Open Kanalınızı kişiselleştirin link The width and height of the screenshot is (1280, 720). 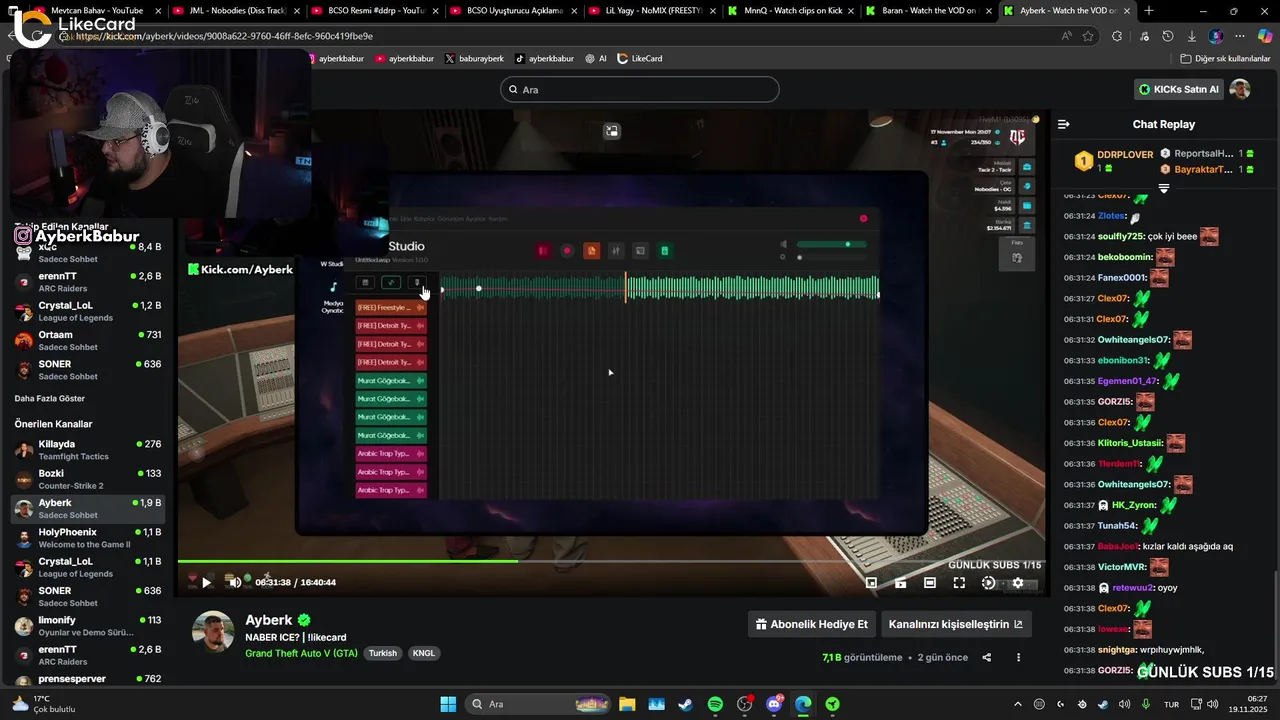pyautogui.click(x=956, y=624)
